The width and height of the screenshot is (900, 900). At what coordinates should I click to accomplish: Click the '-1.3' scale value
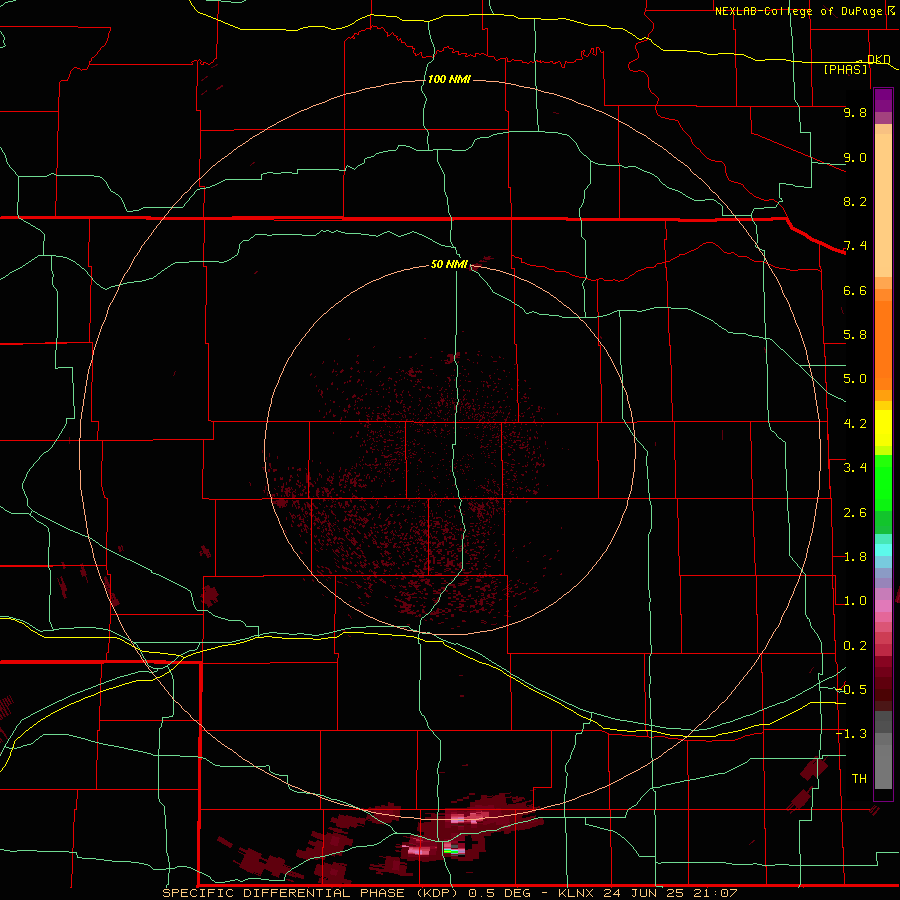(x=851, y=734)
